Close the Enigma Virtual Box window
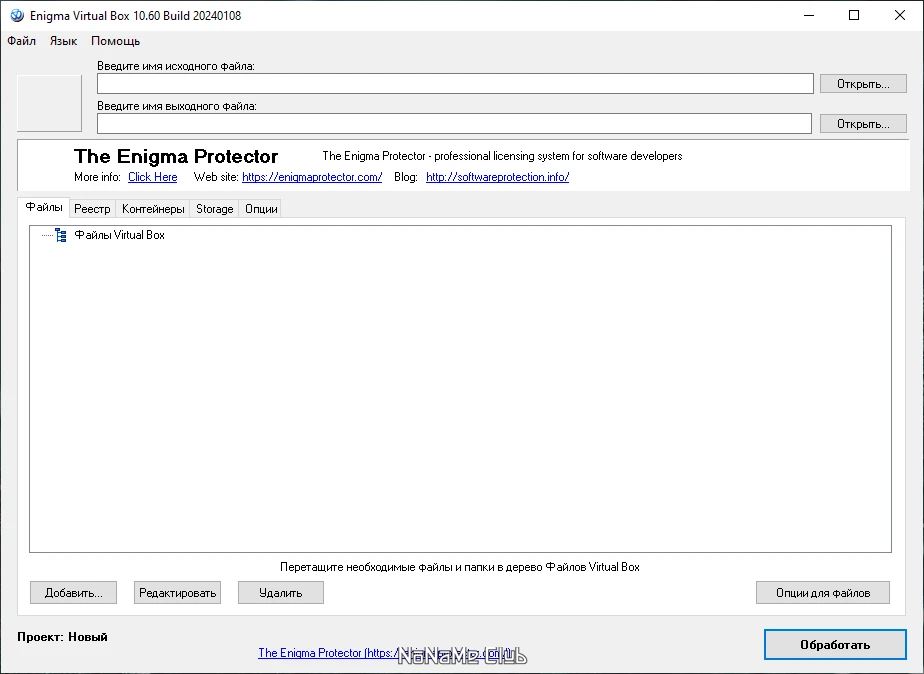 point(900,15)
